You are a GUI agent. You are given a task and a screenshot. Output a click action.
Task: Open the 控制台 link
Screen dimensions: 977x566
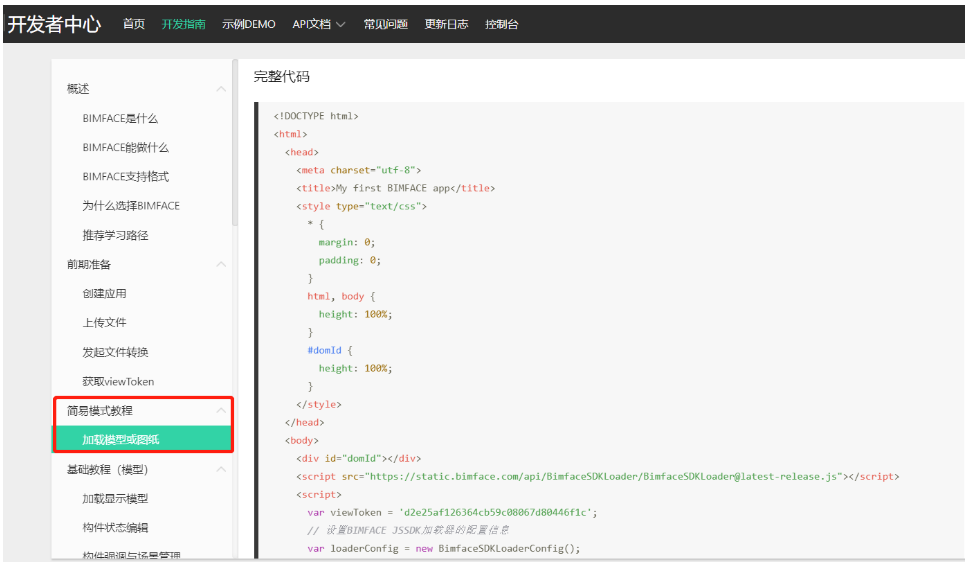[x=502, y=24]
